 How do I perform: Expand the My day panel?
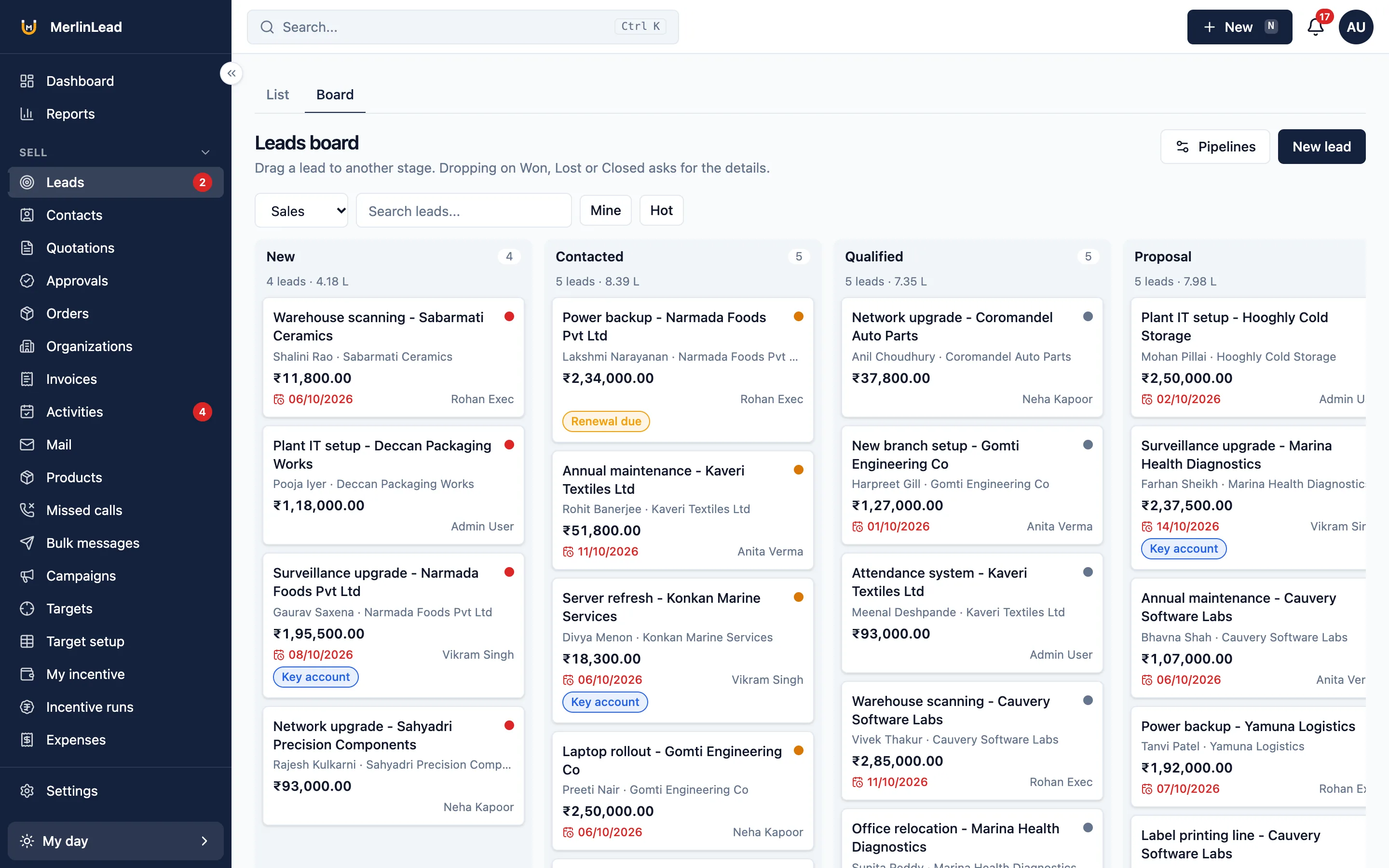(x=115, y=841)
